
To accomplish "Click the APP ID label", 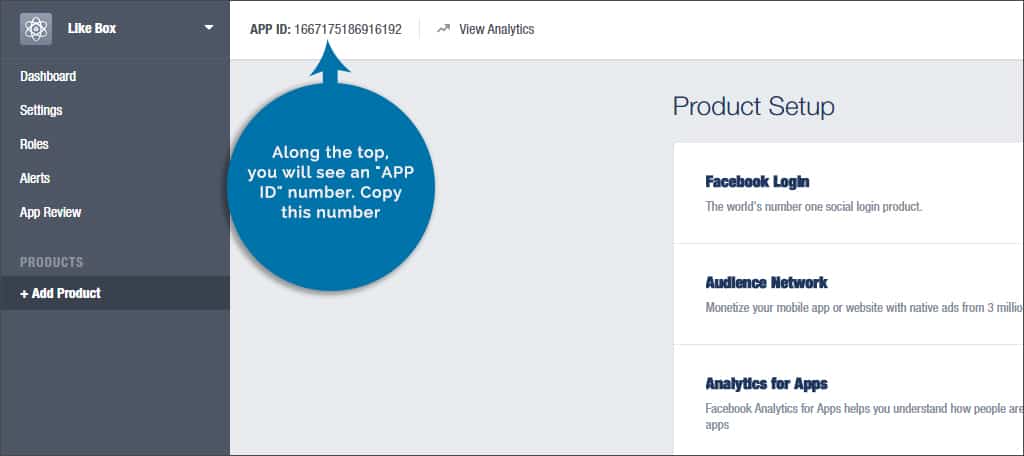I will (x=270, y=29).
